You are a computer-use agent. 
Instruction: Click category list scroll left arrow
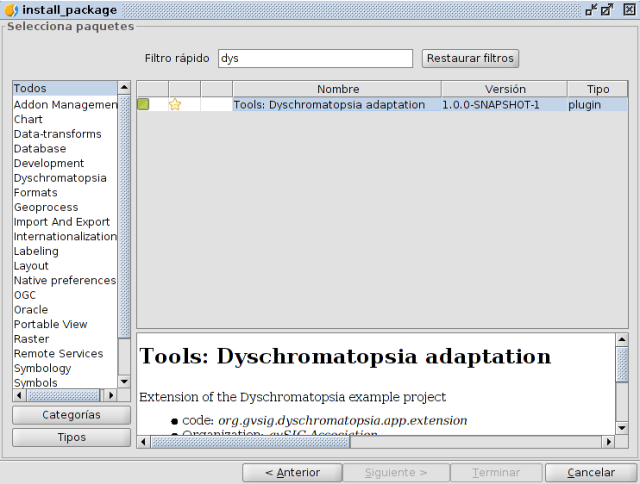click(19, 395)
